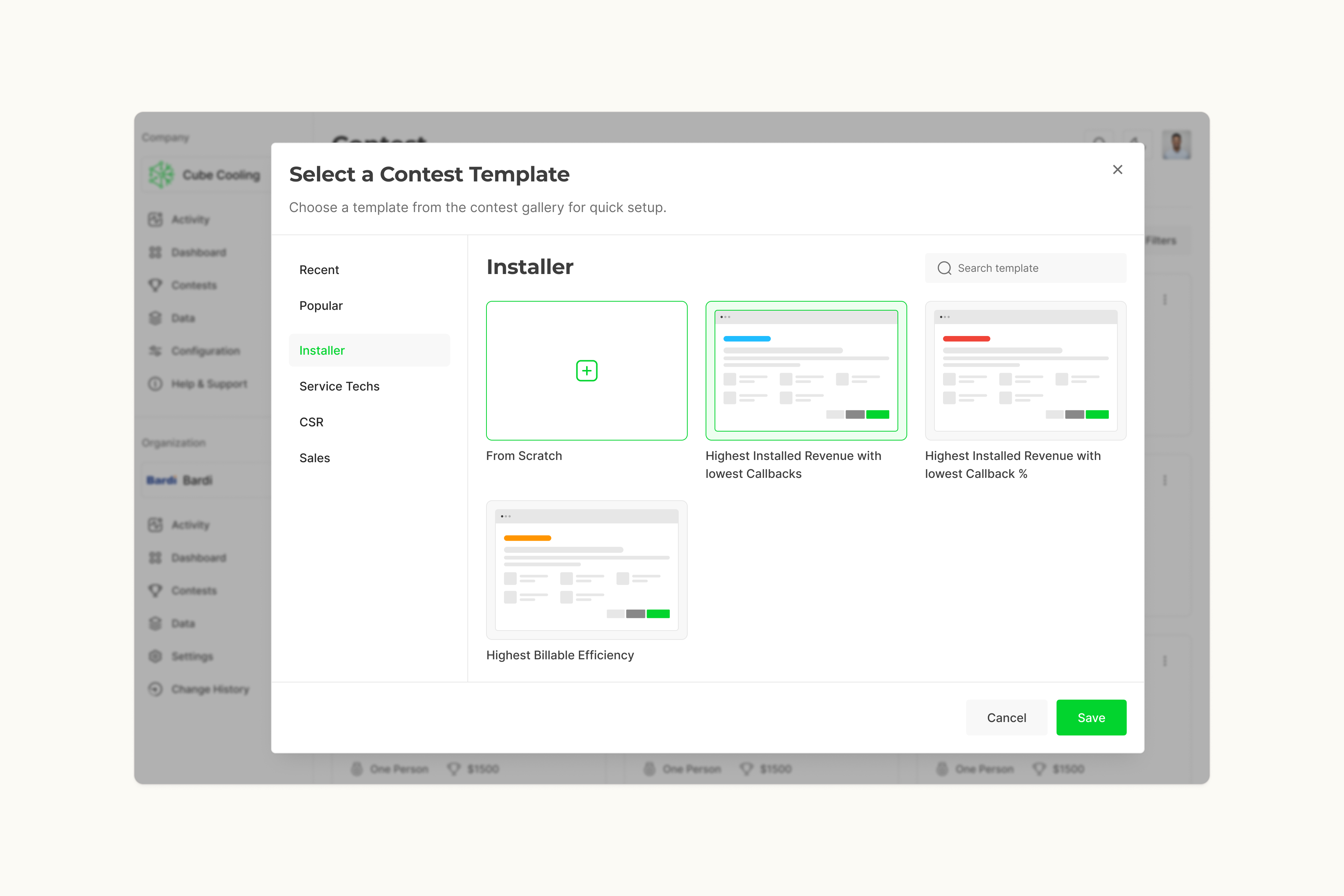Screen dimensions: 1344x896
Task: Close the contest template dialog
Action: point(1118,170)
